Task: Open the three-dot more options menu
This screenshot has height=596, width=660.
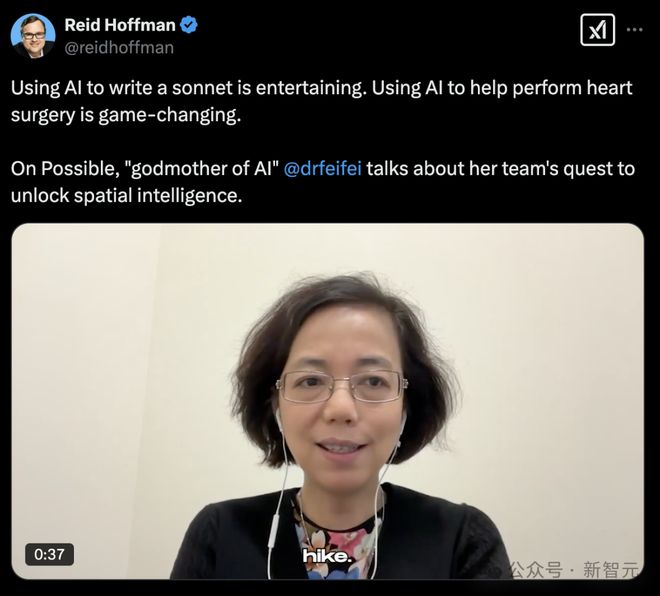Action: coord(634,29)
